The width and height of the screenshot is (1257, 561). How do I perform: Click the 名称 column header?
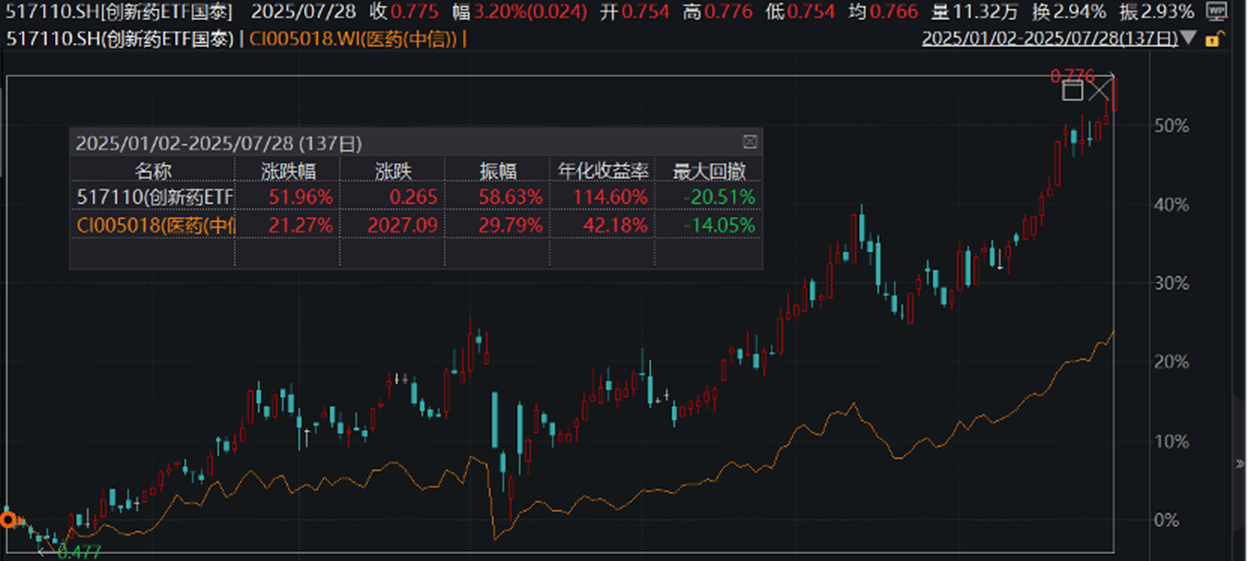[x=153, y=170]
